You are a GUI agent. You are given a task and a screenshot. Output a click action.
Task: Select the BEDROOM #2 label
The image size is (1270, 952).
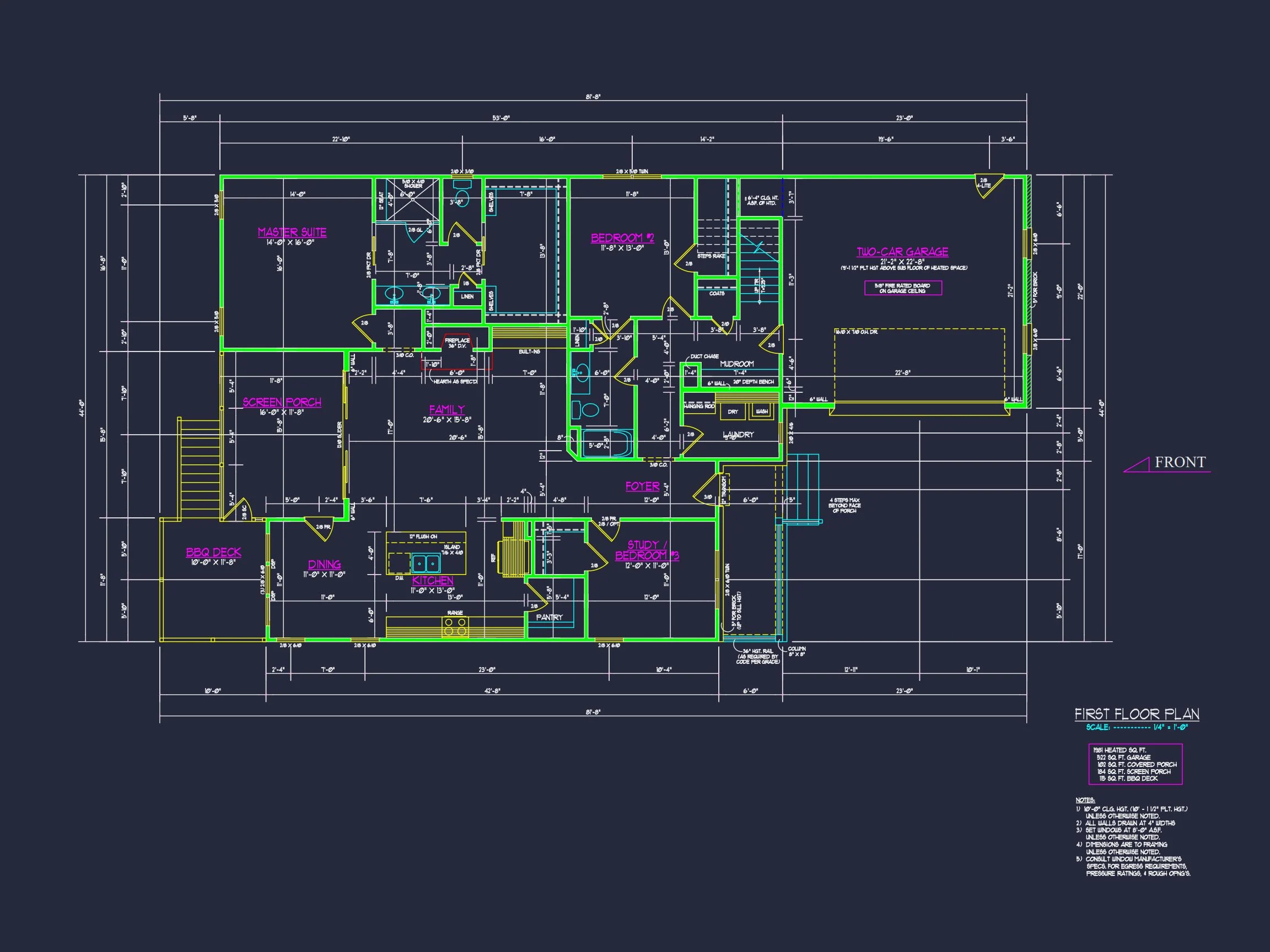click(x=622, y=237)
